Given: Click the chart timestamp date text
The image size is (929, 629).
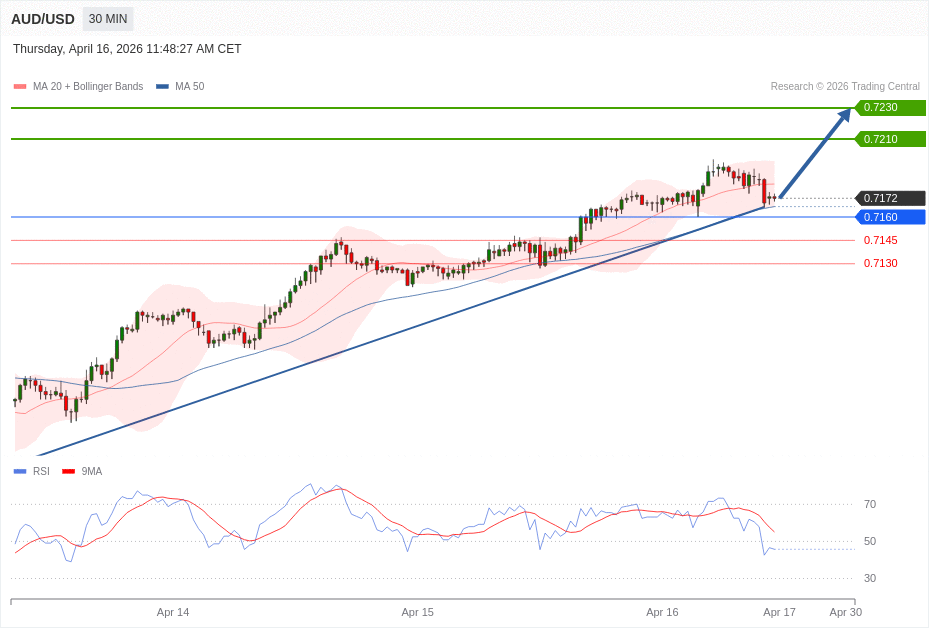Looking at the screenshot, I should click(127, 49).
